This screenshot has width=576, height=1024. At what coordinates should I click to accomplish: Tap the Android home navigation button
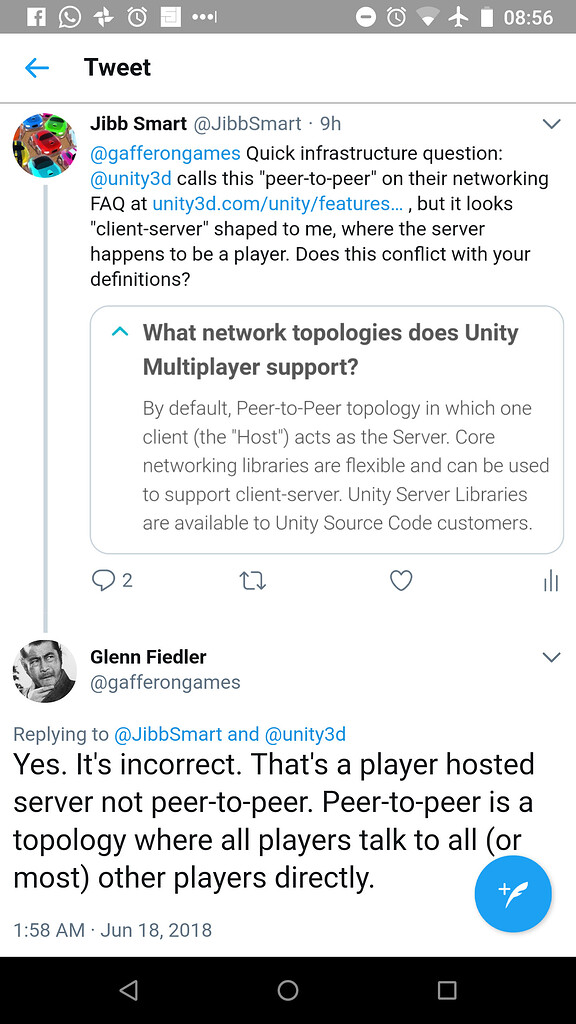coord(288,990)
